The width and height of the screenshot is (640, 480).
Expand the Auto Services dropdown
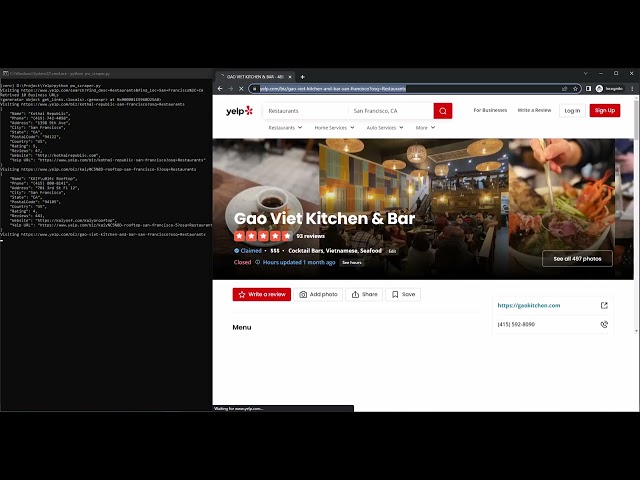pos(385,128)
